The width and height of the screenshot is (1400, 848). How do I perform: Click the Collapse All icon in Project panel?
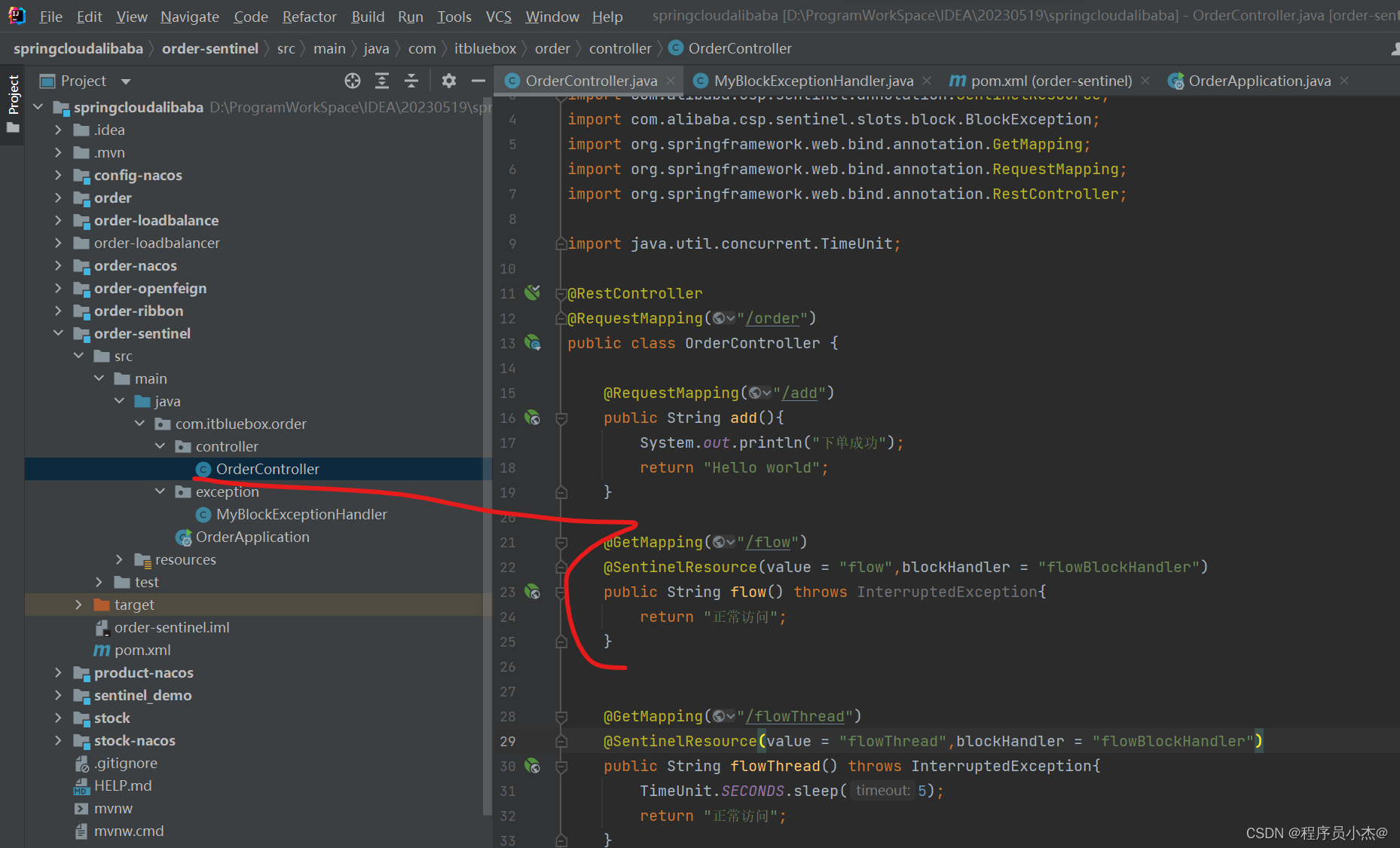coord(411,81)
